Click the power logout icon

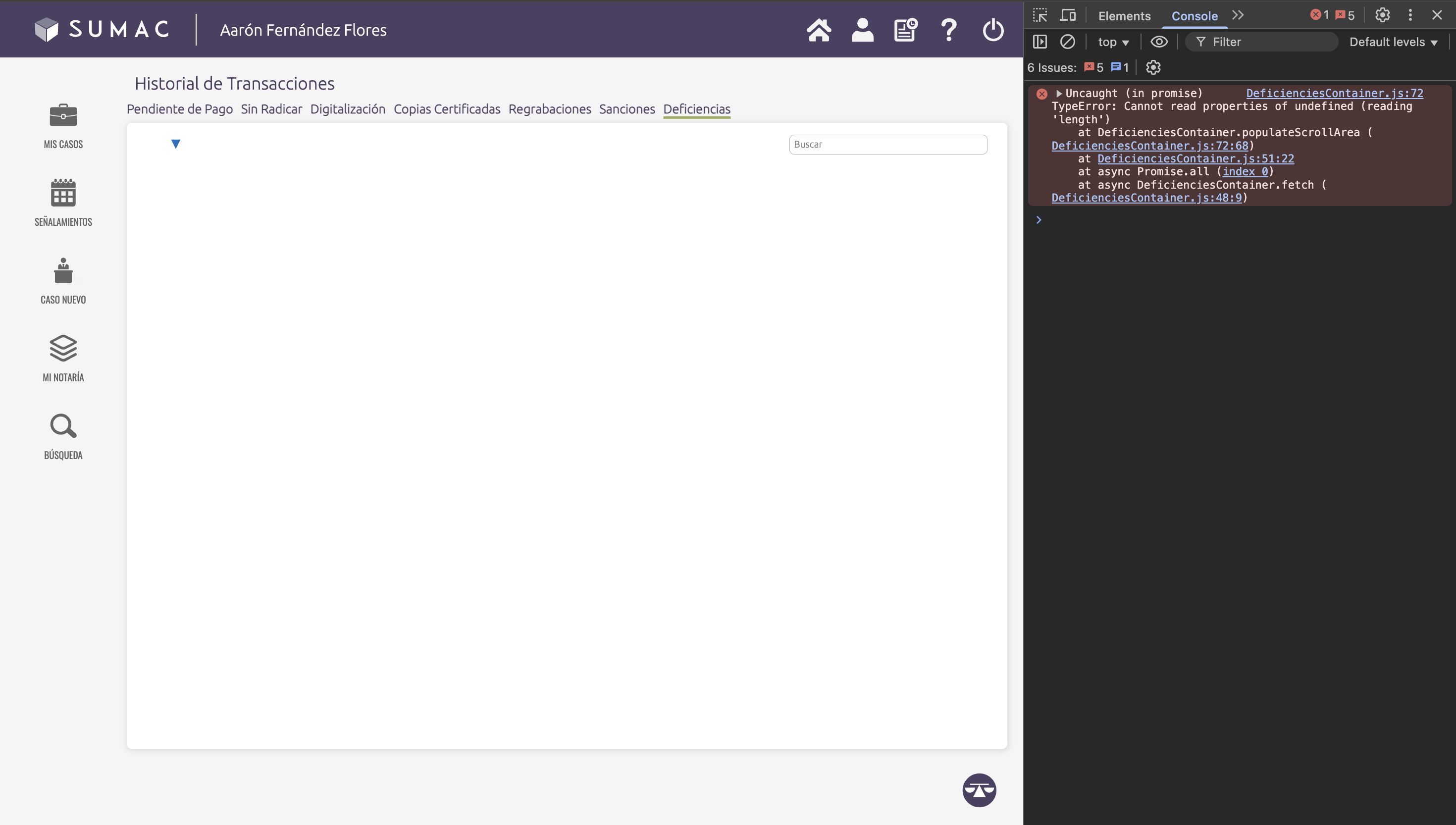992,30
